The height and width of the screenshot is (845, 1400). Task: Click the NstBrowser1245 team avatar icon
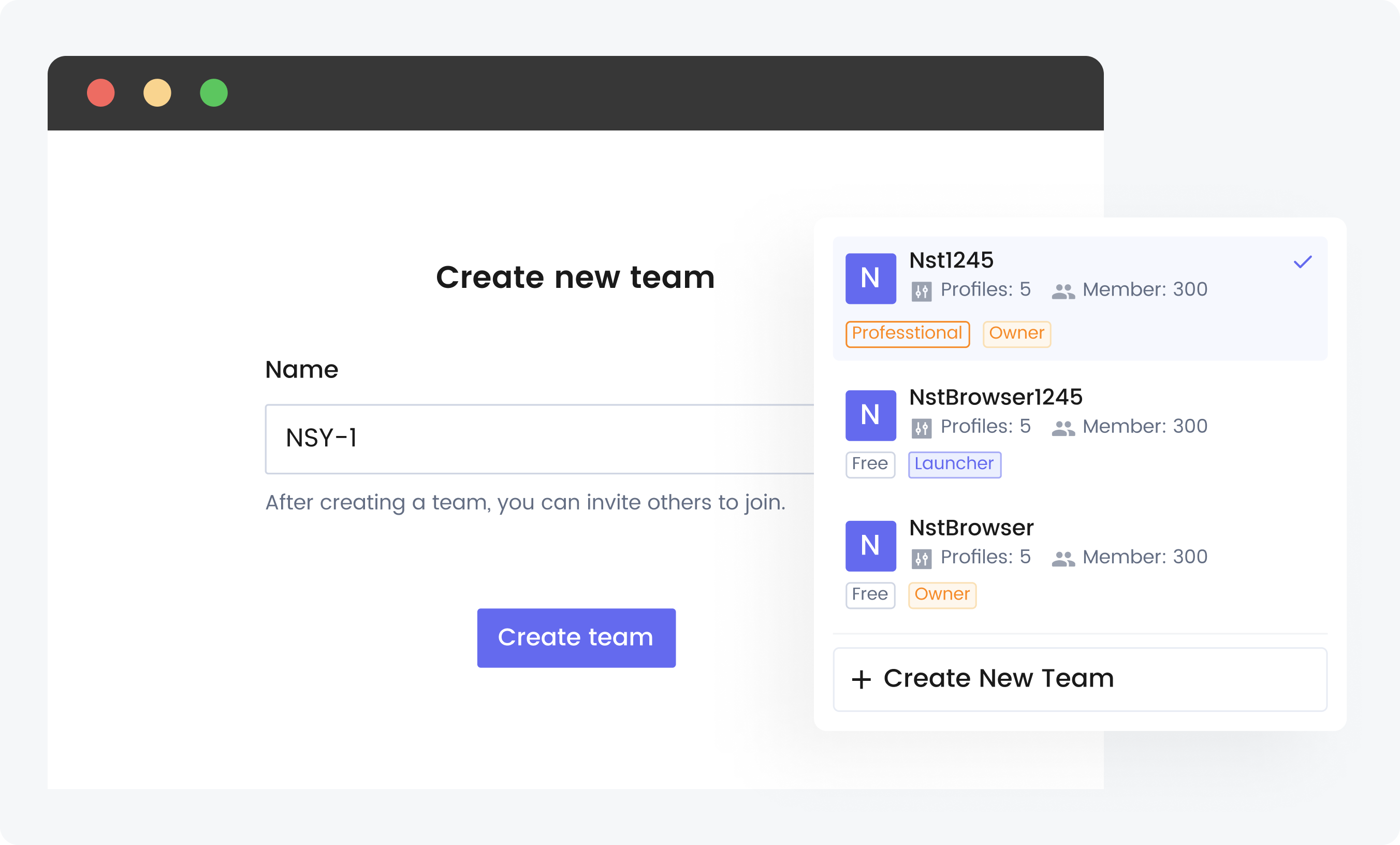870,415
